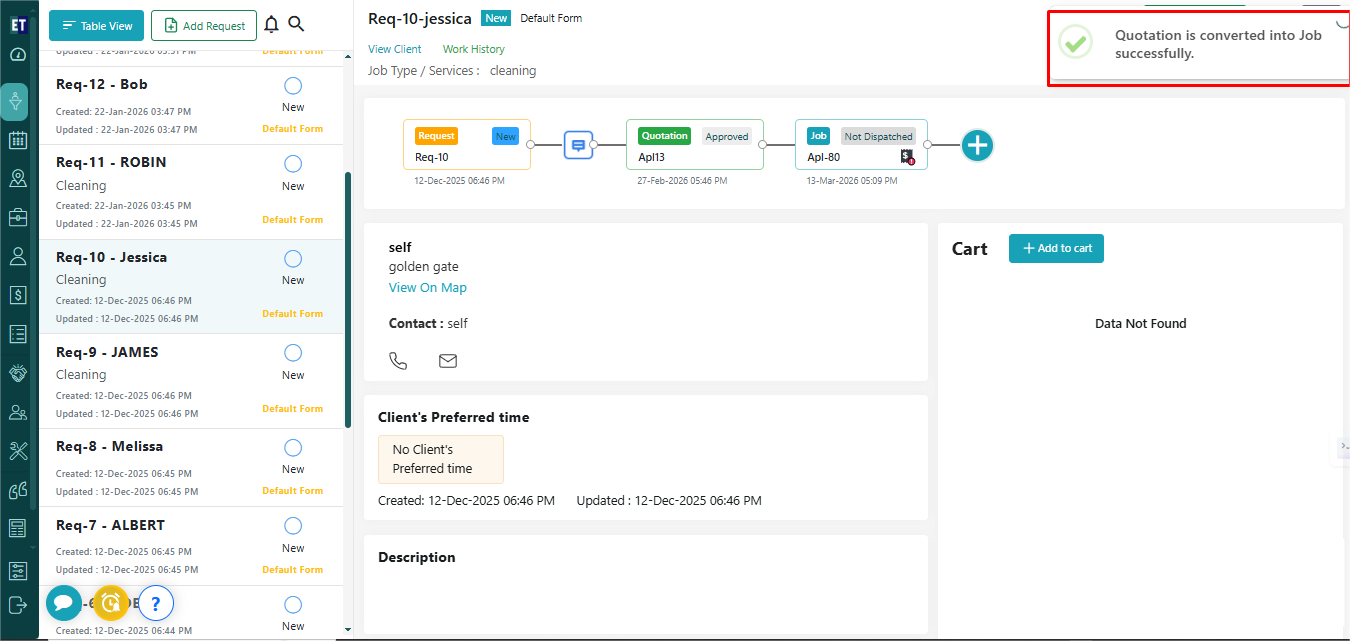Click the invoice alert icon on Apl-80

(907, 156)
